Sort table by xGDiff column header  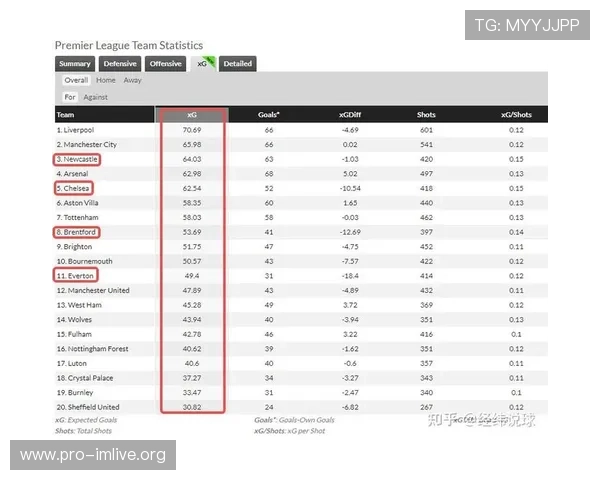click(x=350, y=115)
